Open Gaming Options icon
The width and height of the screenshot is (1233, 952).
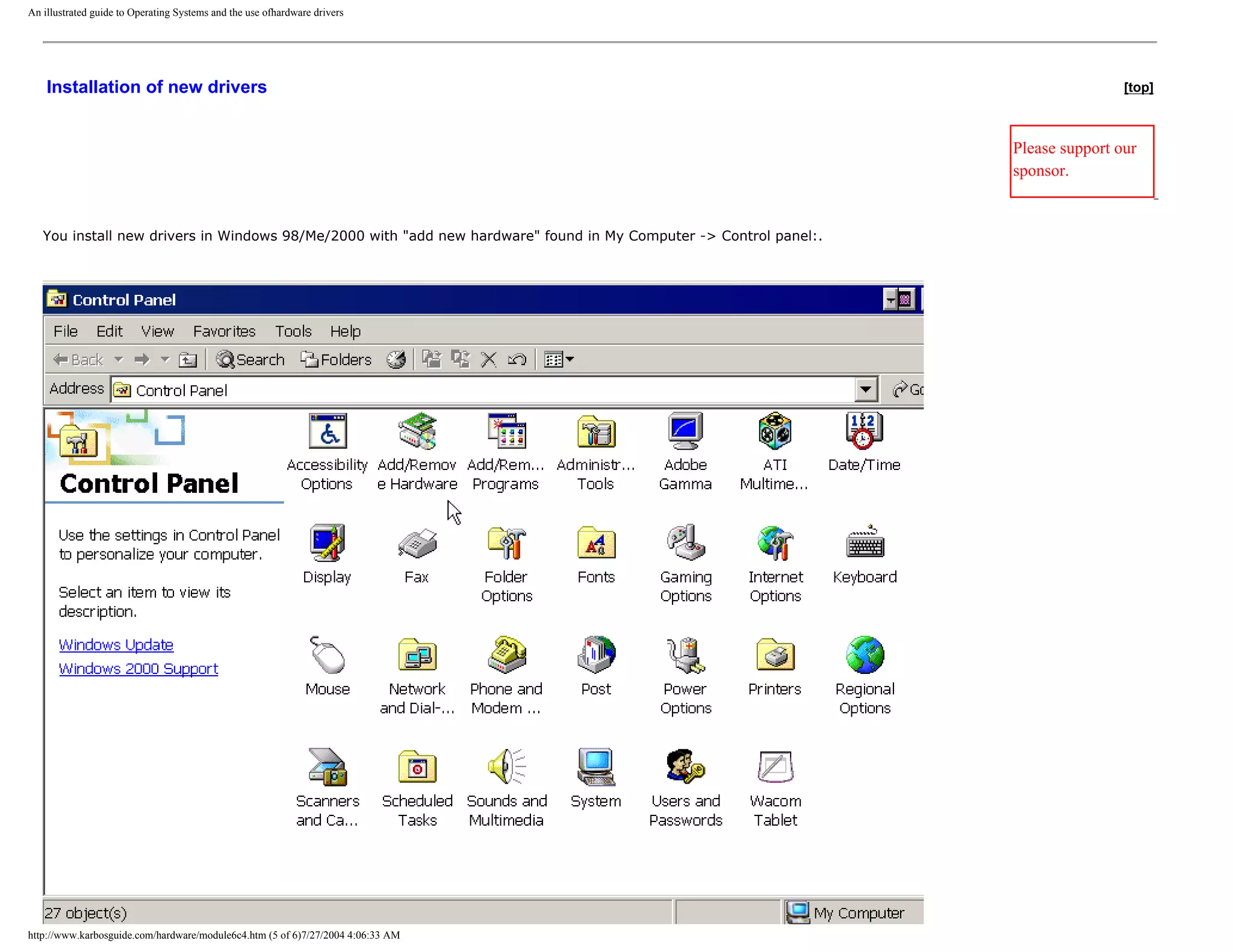[685, 543]
